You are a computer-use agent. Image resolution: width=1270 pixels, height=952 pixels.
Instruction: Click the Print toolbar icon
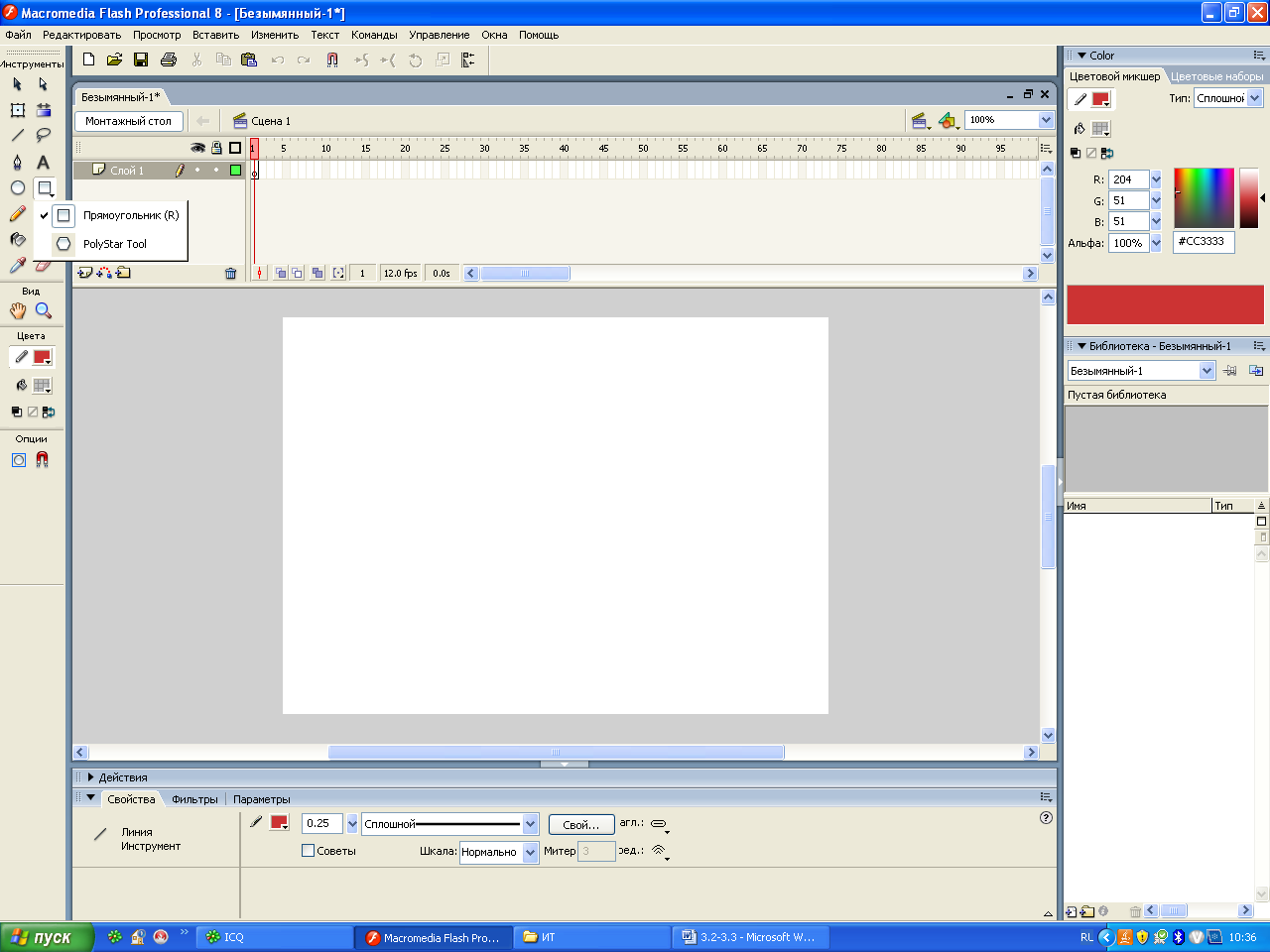[x=169, y=59]
